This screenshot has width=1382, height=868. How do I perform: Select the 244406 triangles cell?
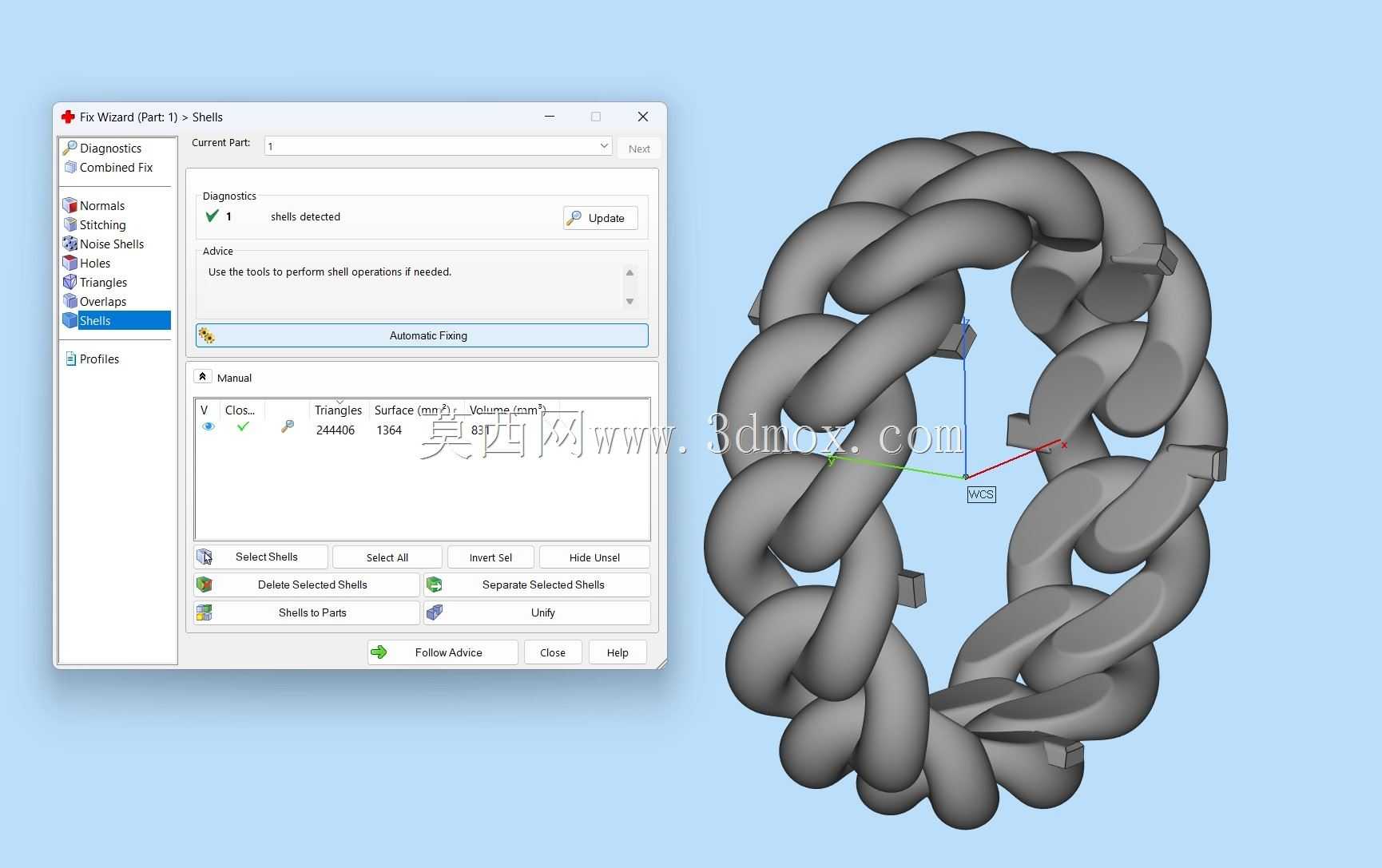click(x=336, y=430)
